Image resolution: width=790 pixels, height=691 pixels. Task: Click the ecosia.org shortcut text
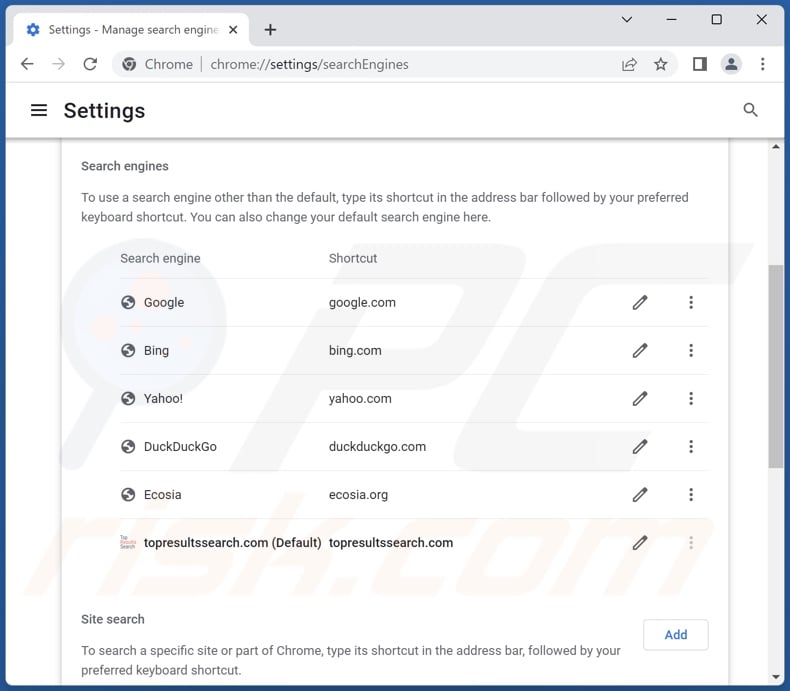pyautogui.click(x=358, y=495)
